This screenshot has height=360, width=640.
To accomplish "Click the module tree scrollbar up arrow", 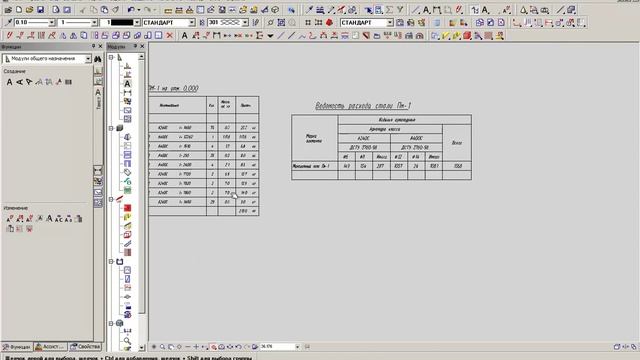I will click(142, 57).
